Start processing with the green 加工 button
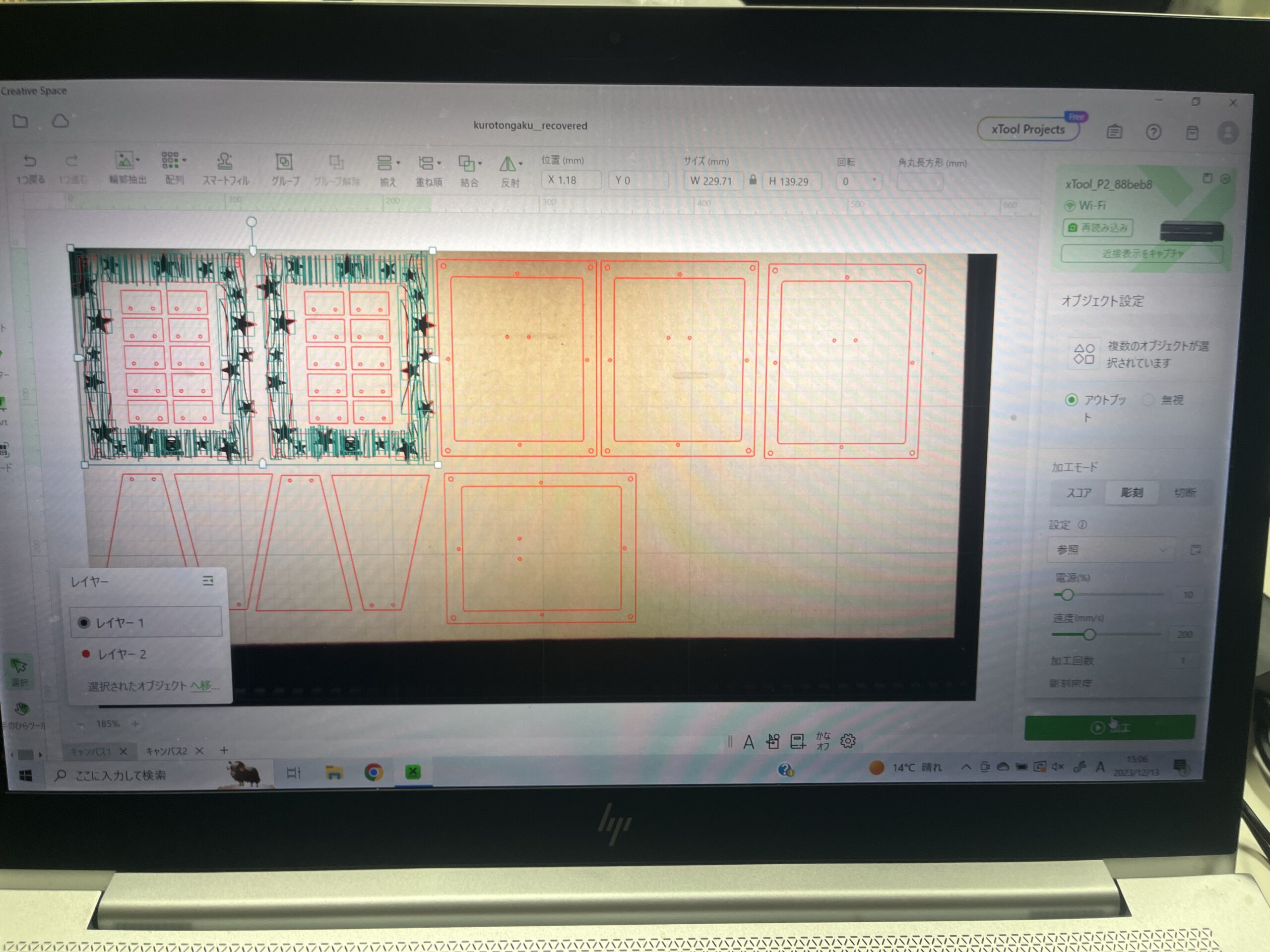Screen dimensions: 1270x952 pyautogui.click(x=1110, y=727)
